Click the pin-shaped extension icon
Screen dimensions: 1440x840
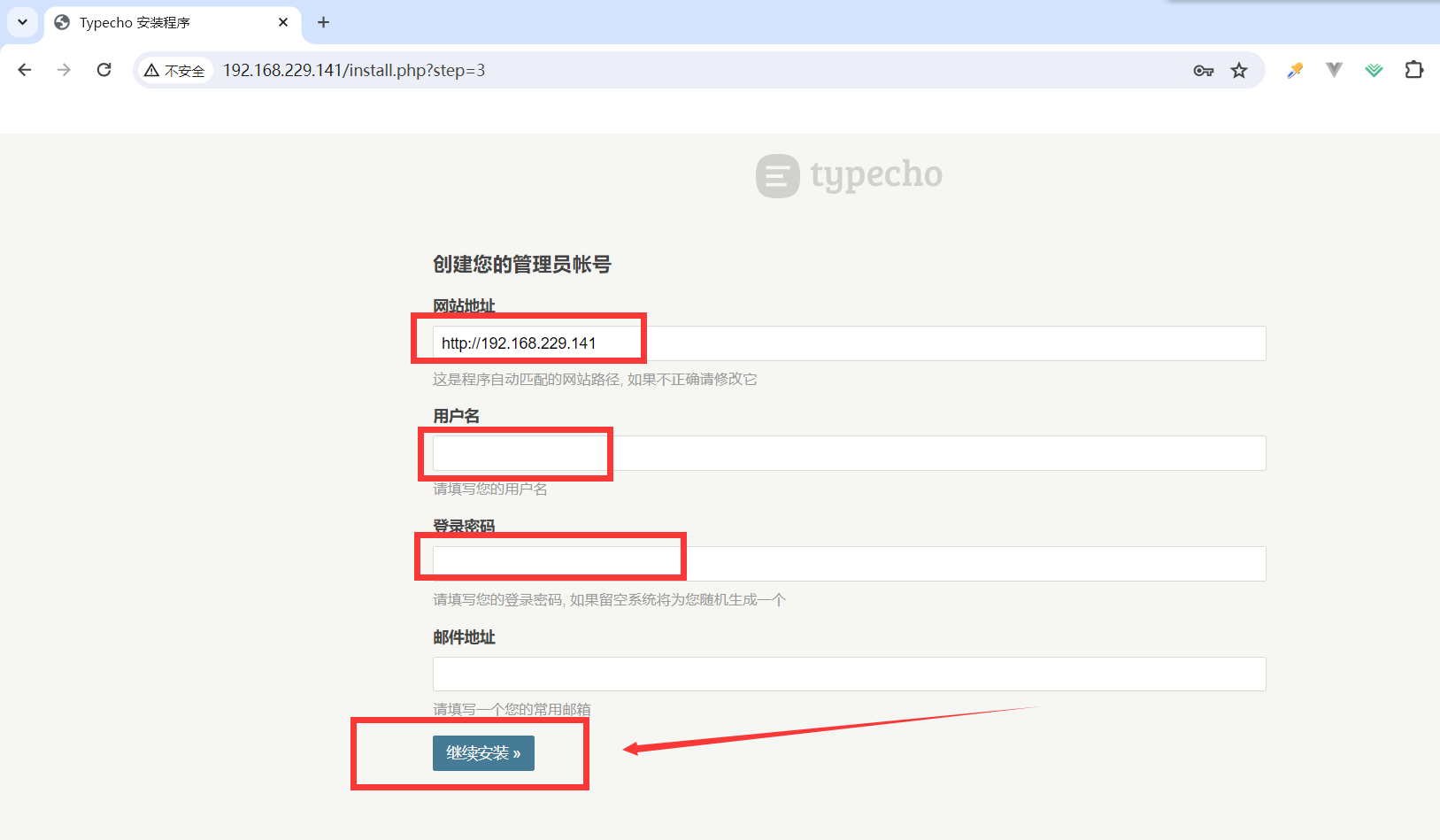tap(1295, 70)
